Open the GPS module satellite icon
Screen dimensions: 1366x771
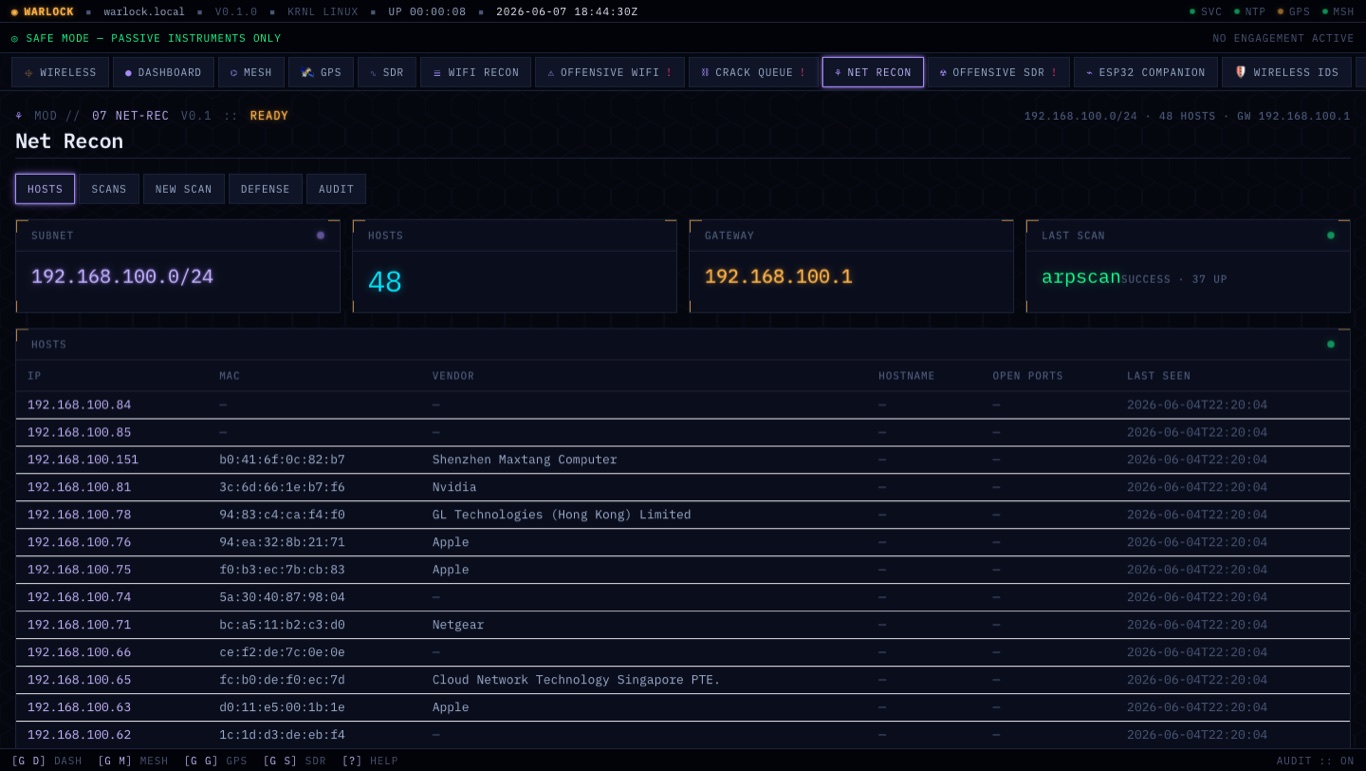tap(308, 73)
